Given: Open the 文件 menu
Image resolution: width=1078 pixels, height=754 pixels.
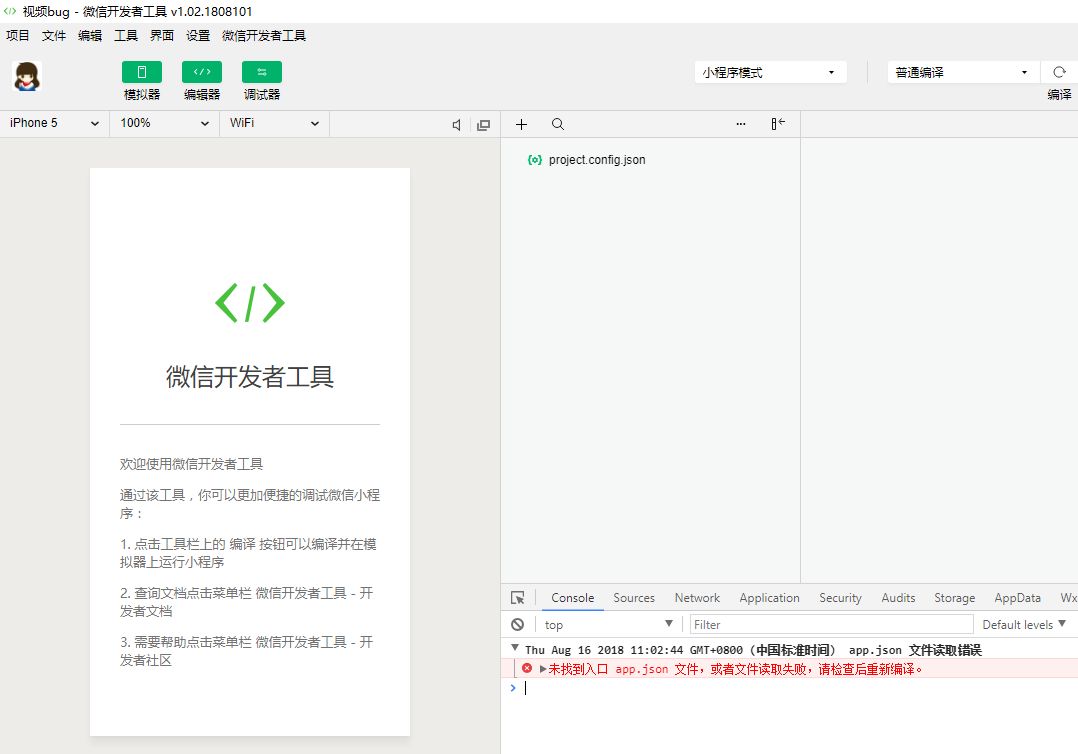Looking at the screenshot, I should pos(54,36).
